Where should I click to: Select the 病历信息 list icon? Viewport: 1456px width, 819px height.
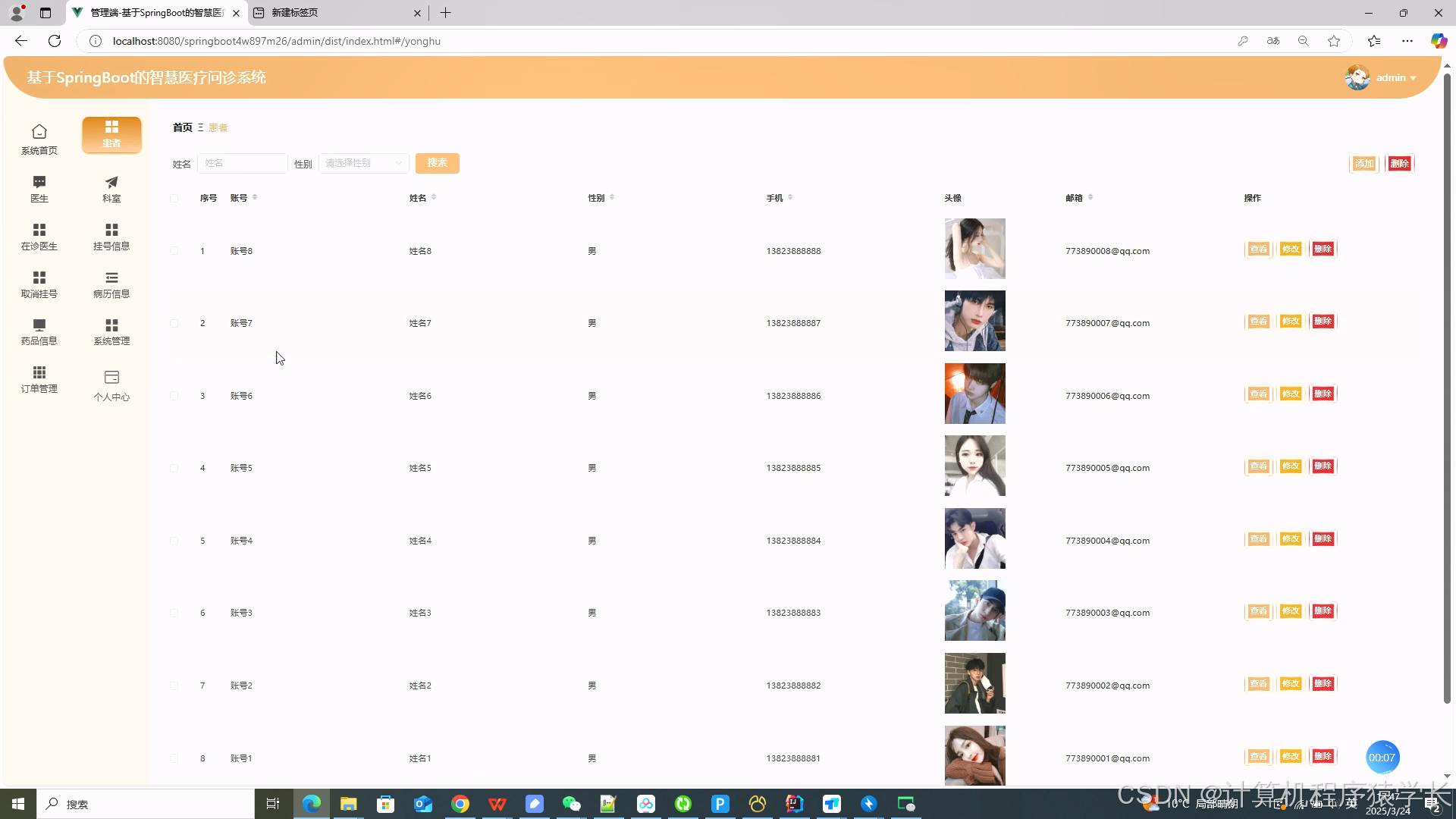111,278
